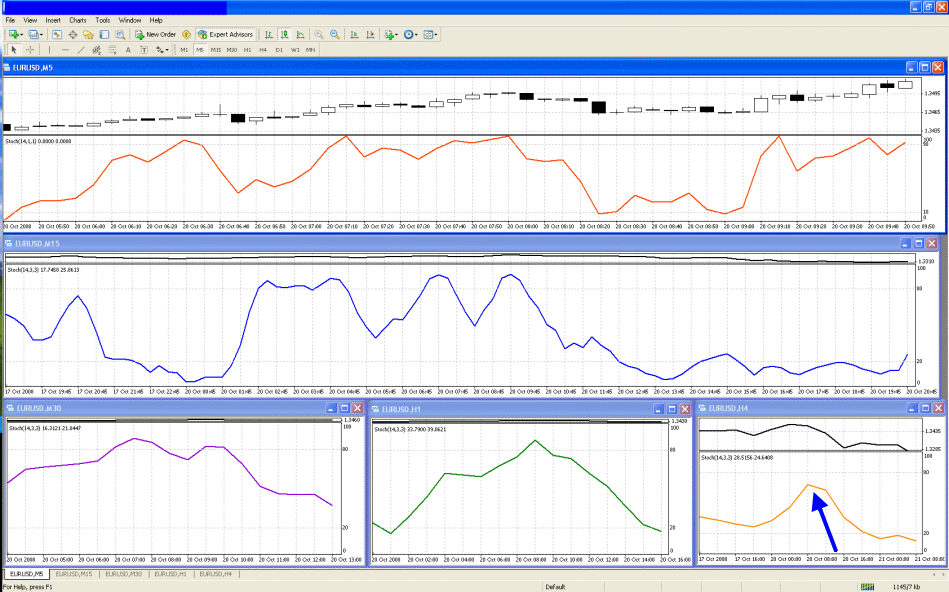Toggle chart auto scroll
The width and height of the screenshot is (949, 592).
click(x=354, y=35)
